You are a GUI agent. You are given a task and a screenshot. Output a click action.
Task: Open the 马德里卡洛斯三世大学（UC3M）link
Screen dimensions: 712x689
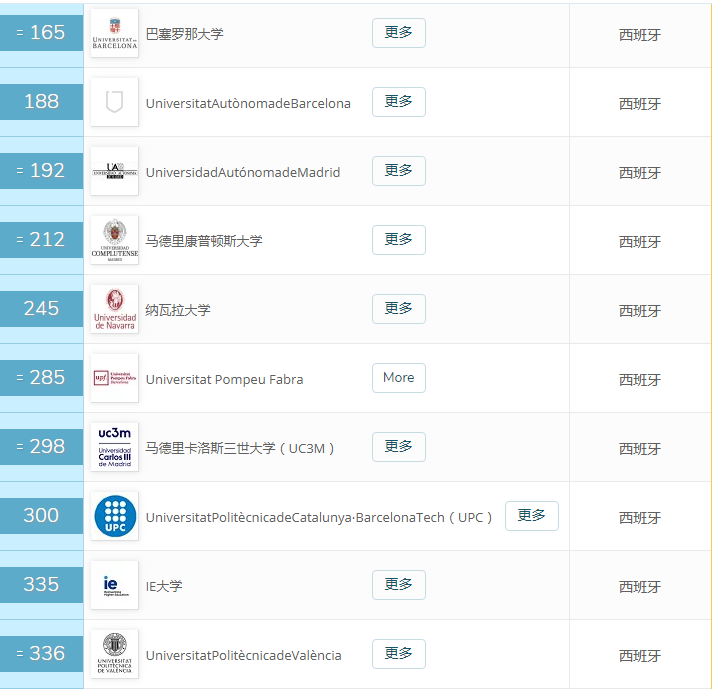[240, 448]
